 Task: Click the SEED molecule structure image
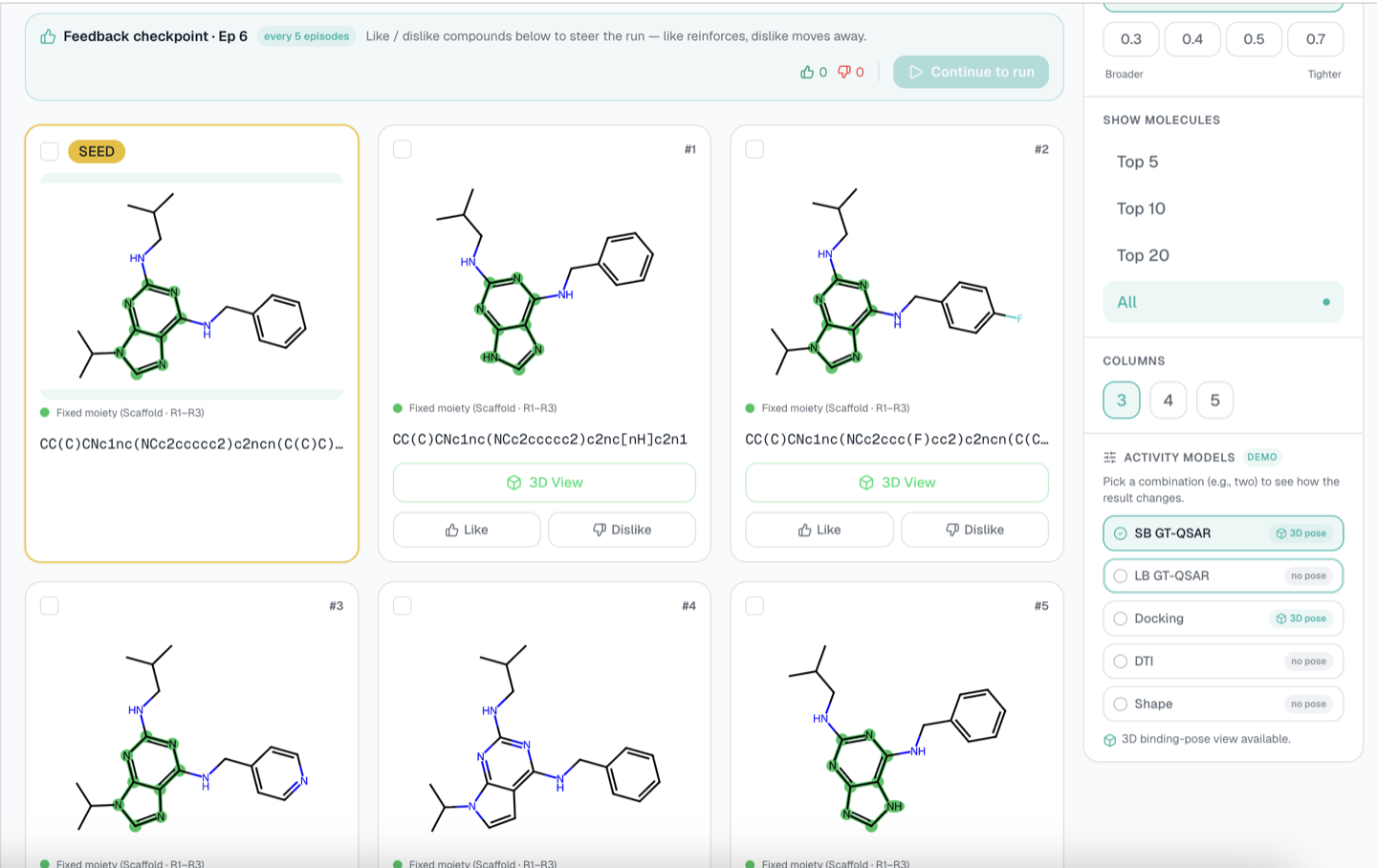point(192,286)
